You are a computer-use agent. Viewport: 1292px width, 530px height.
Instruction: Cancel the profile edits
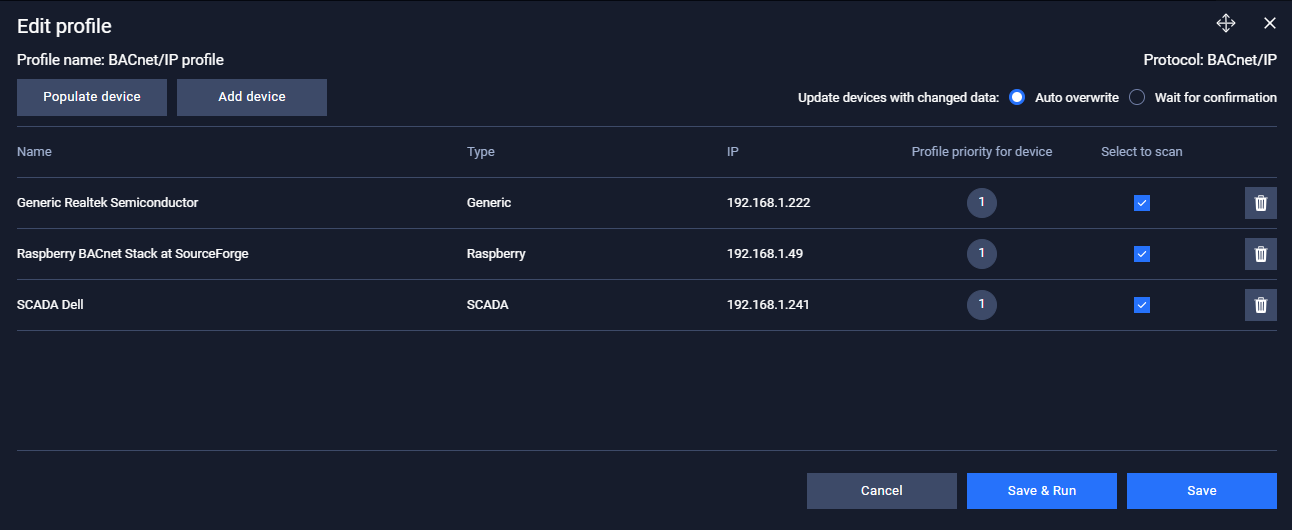882,491
